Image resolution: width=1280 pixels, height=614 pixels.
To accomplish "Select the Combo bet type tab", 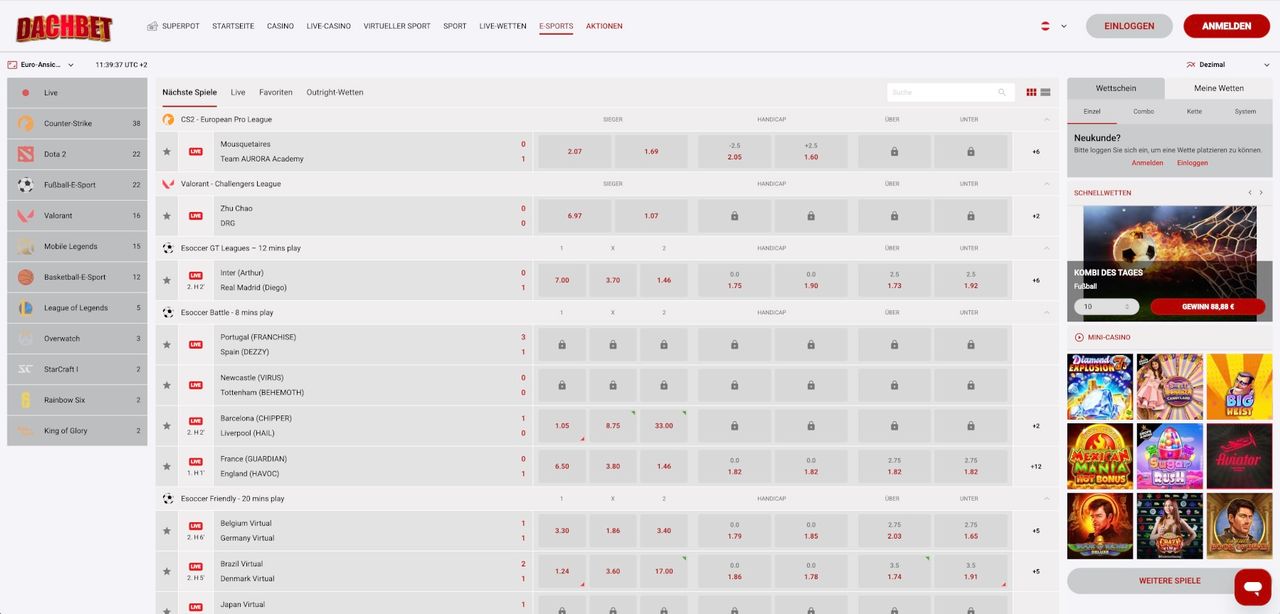I will point(1143,111).
